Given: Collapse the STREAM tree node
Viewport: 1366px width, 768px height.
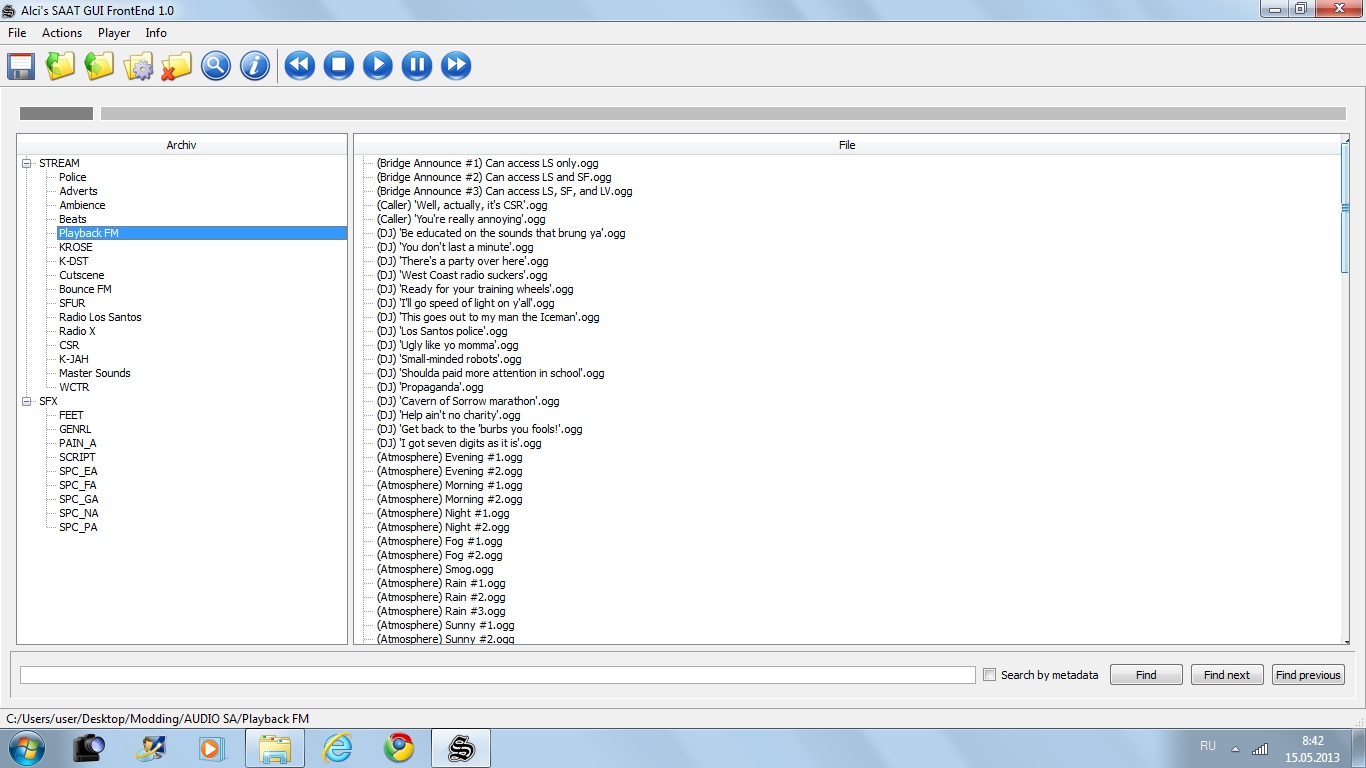Looking at the screenshot, I should point(27,163).
